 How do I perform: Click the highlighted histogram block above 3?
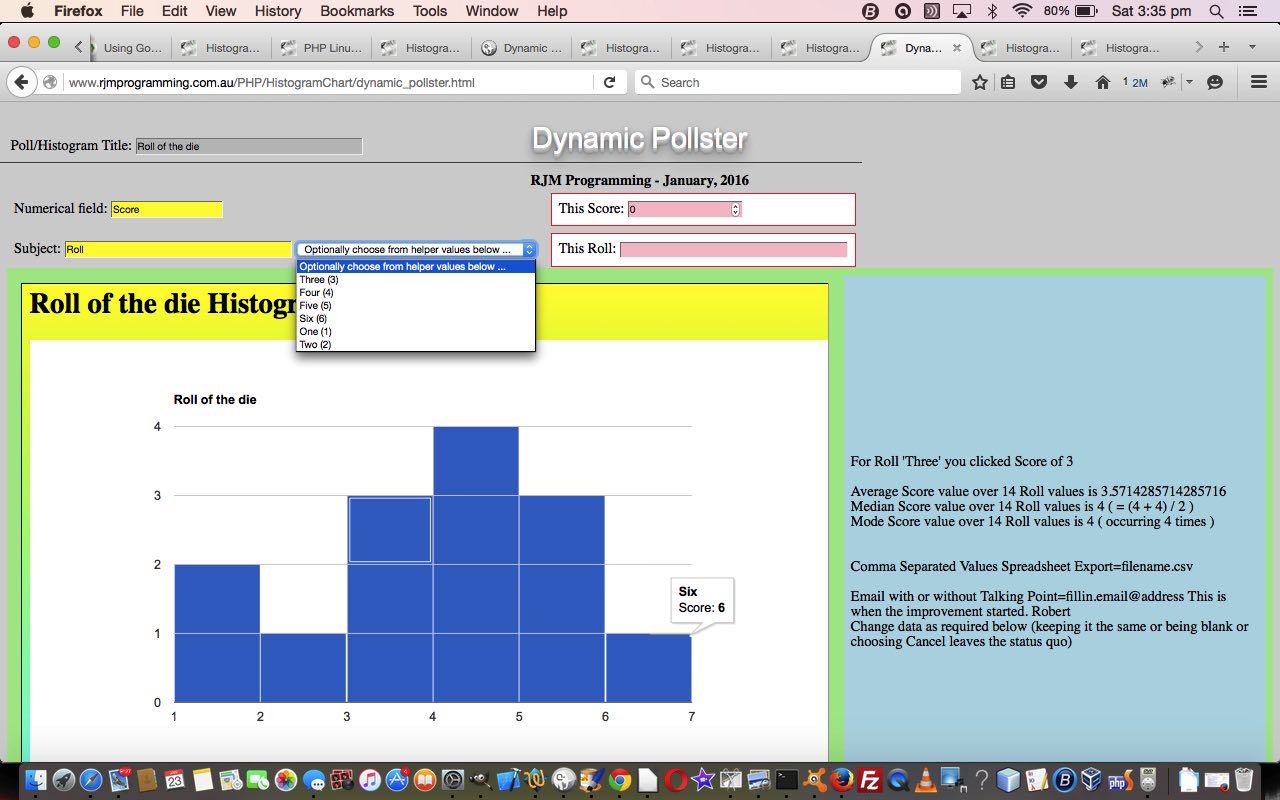click(x=390, y=530)
